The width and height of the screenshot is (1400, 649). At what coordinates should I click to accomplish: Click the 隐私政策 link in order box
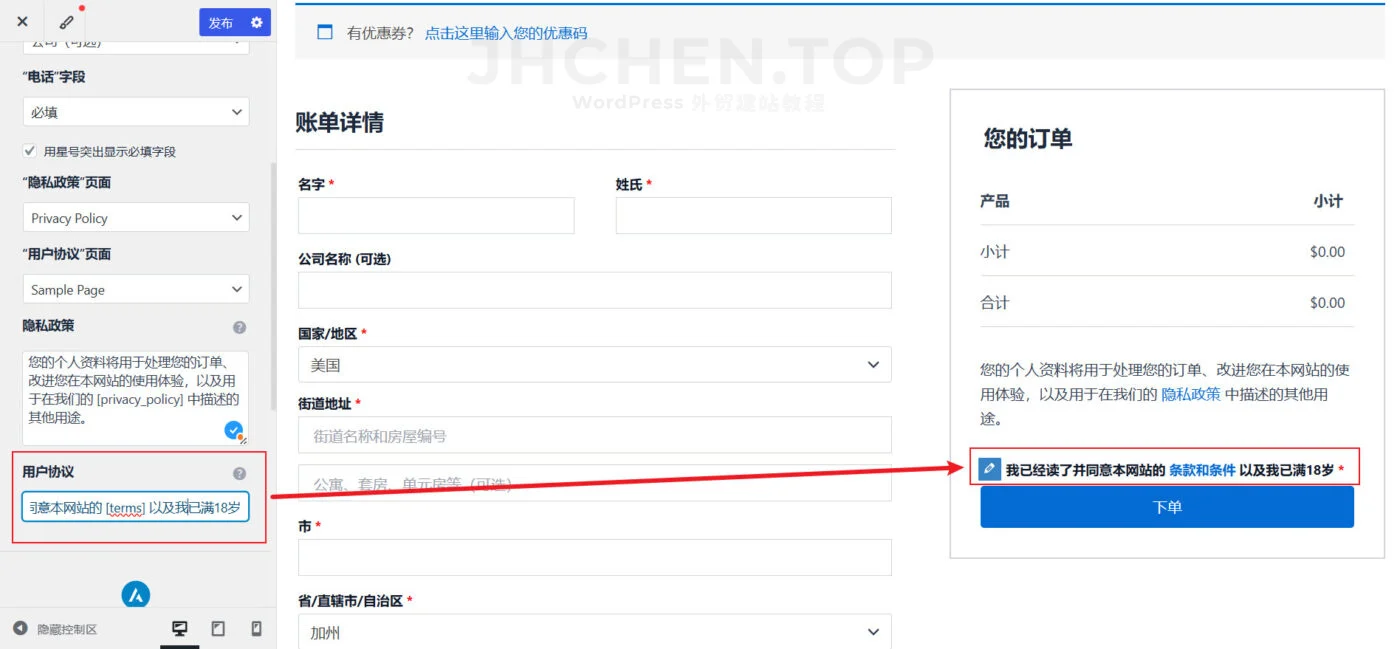(1191, 394)
